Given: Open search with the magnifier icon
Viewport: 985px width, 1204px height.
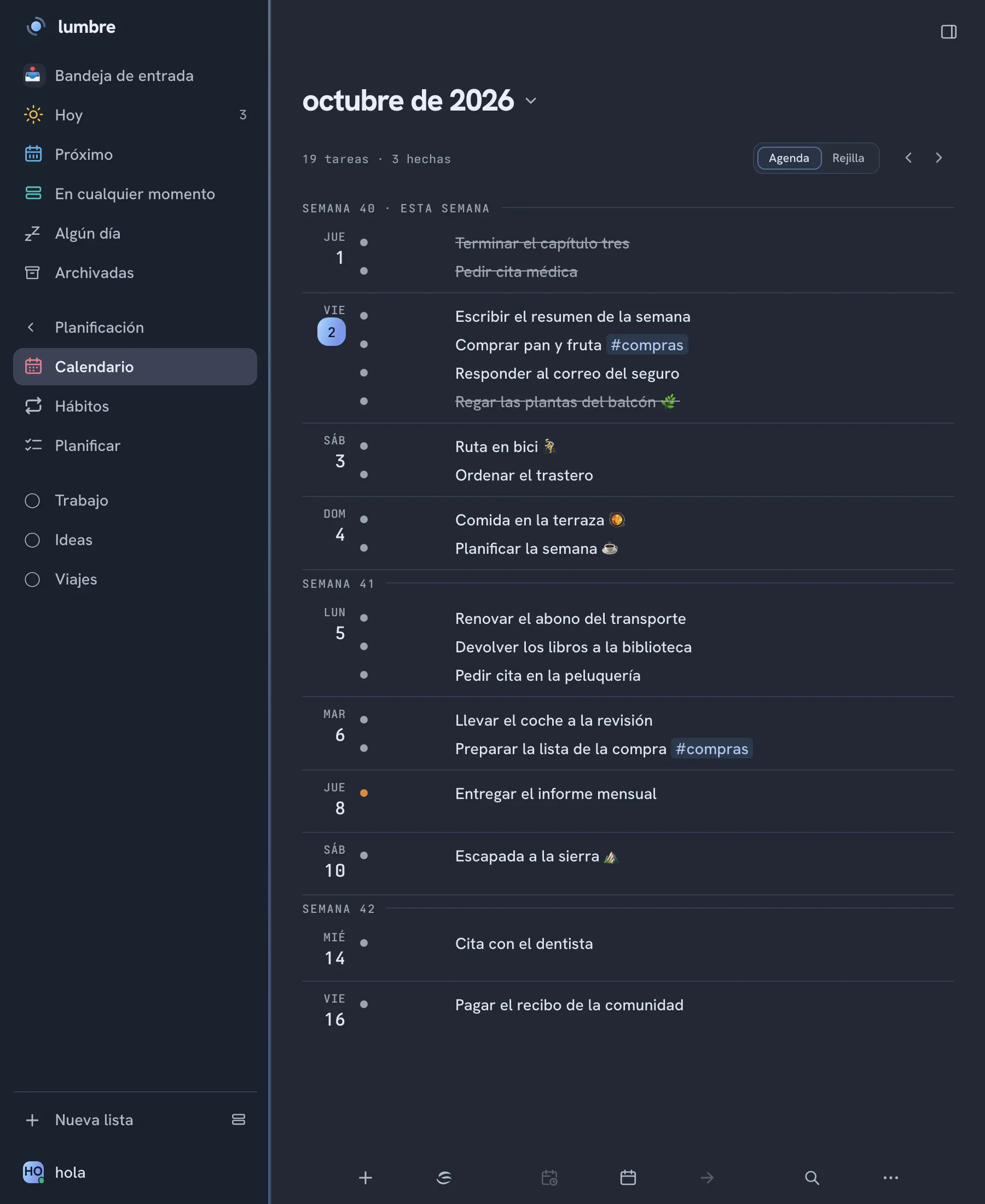Looking at the screenshot, I should tap(812, 1177).
